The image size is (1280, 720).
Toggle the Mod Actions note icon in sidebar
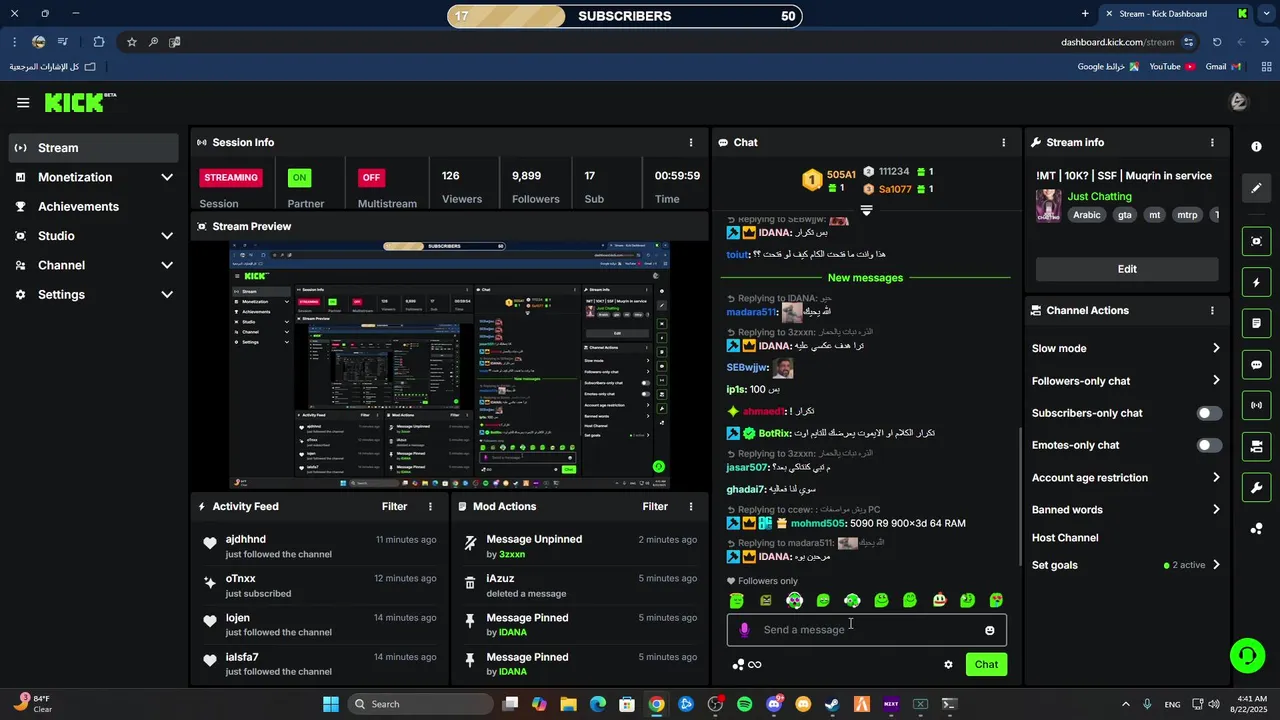coord(1256,324)
